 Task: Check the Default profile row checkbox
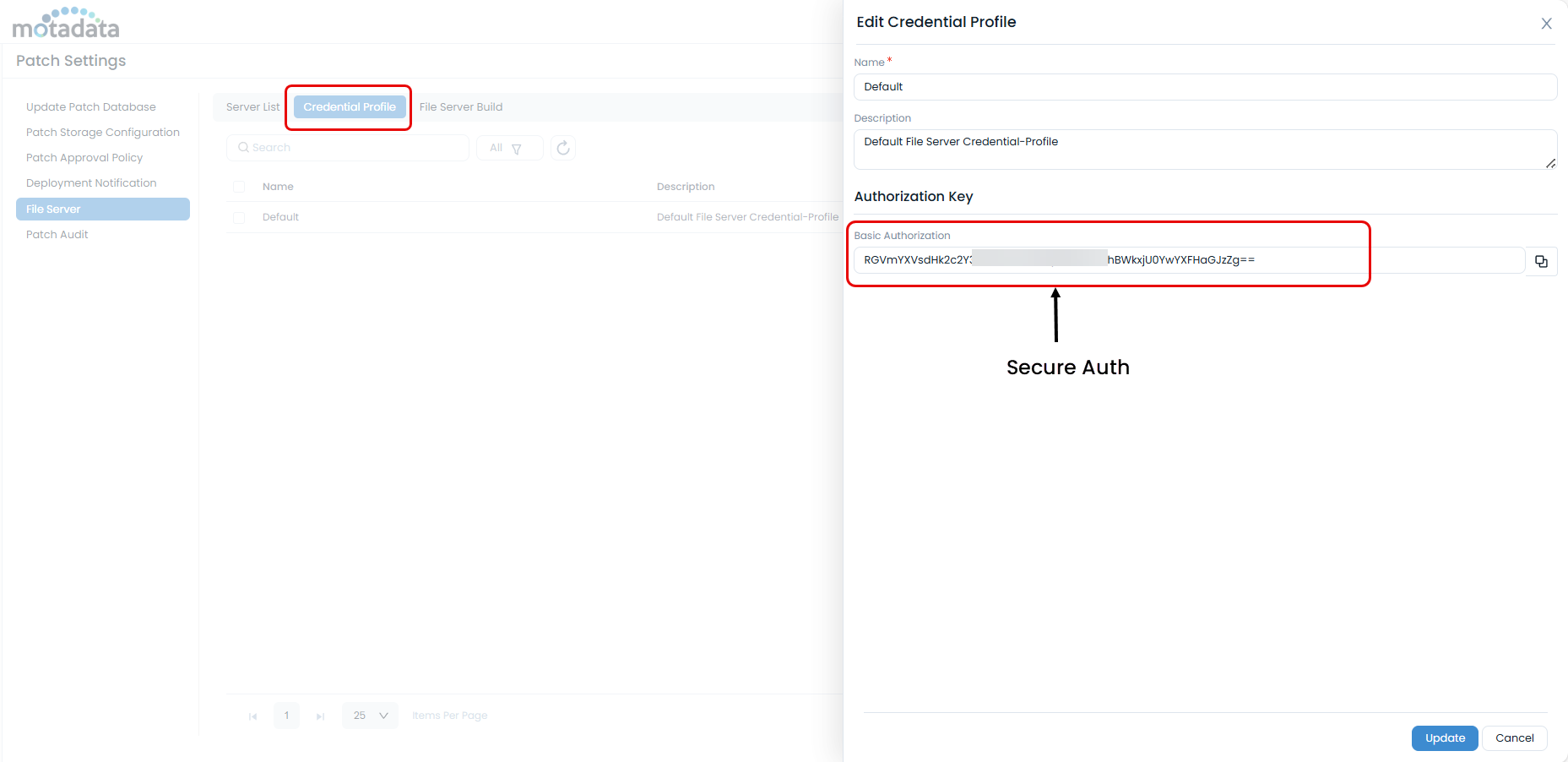tap(239, 218)
